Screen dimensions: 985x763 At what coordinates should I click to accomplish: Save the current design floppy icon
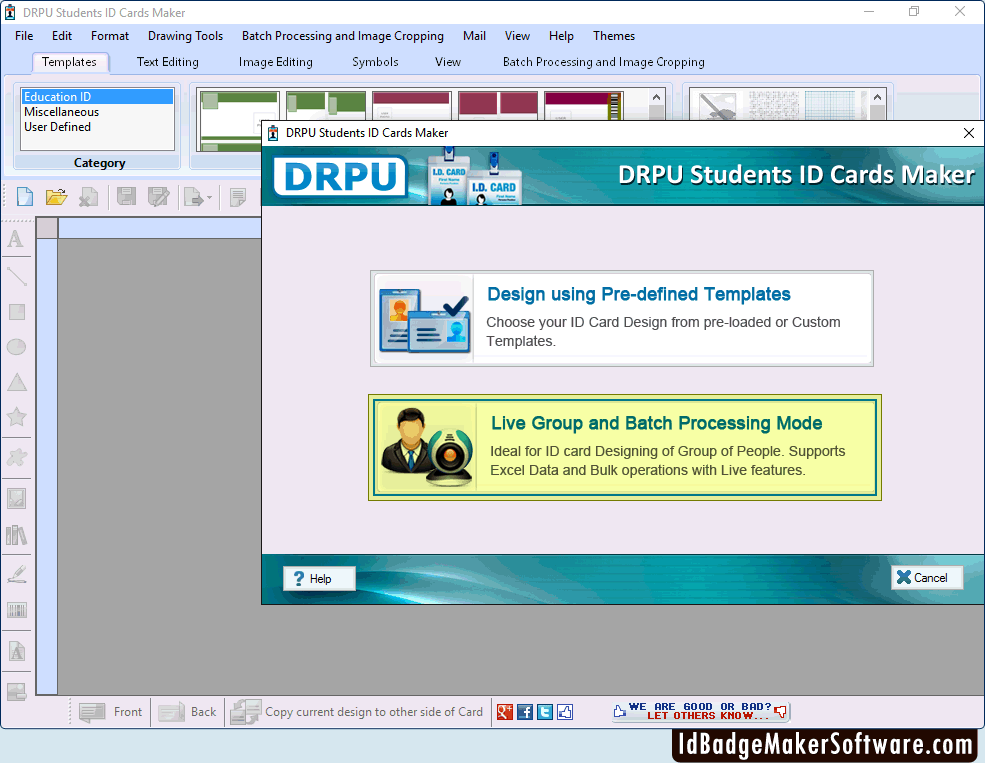pyautogui.click(x=126, y=197)
